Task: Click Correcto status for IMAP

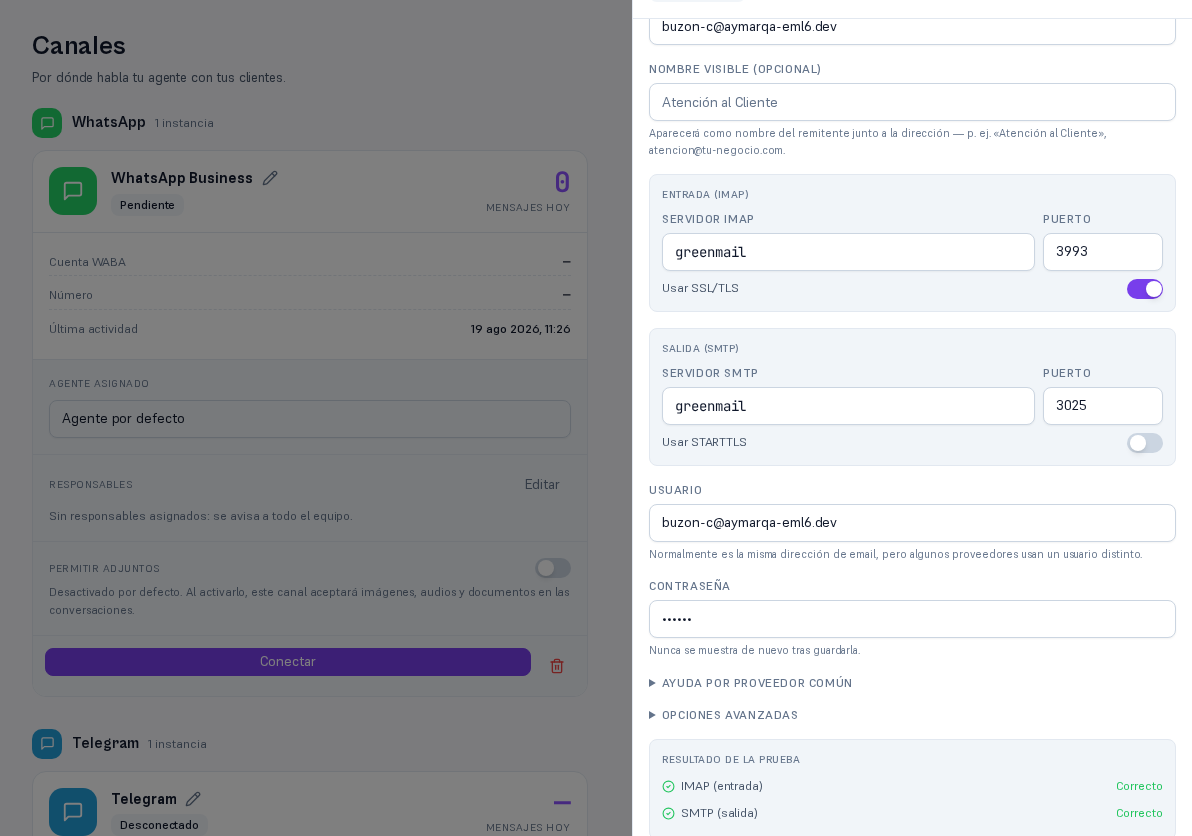Action: tap(1139, 787)
